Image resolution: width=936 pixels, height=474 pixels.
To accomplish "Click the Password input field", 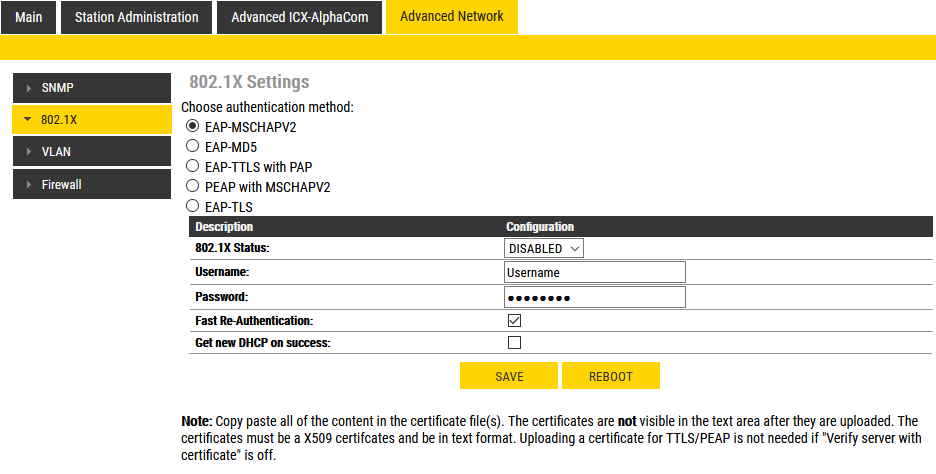I will 595,297.
